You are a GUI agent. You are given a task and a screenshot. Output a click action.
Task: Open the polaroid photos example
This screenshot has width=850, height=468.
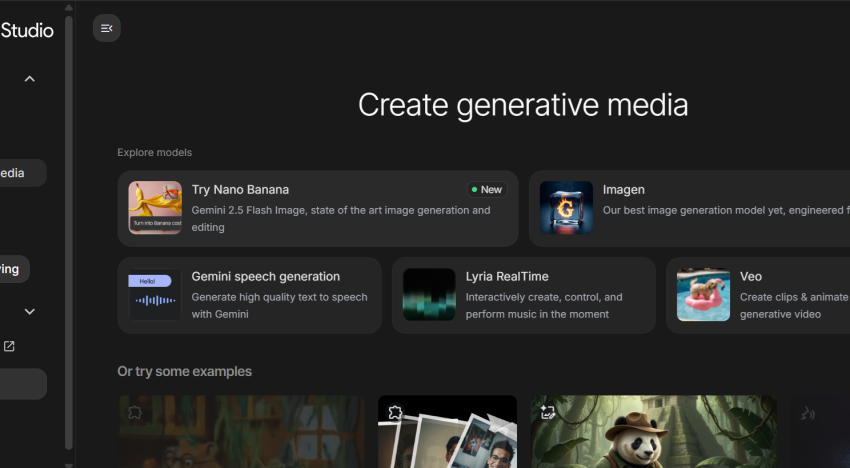(447, 432)
